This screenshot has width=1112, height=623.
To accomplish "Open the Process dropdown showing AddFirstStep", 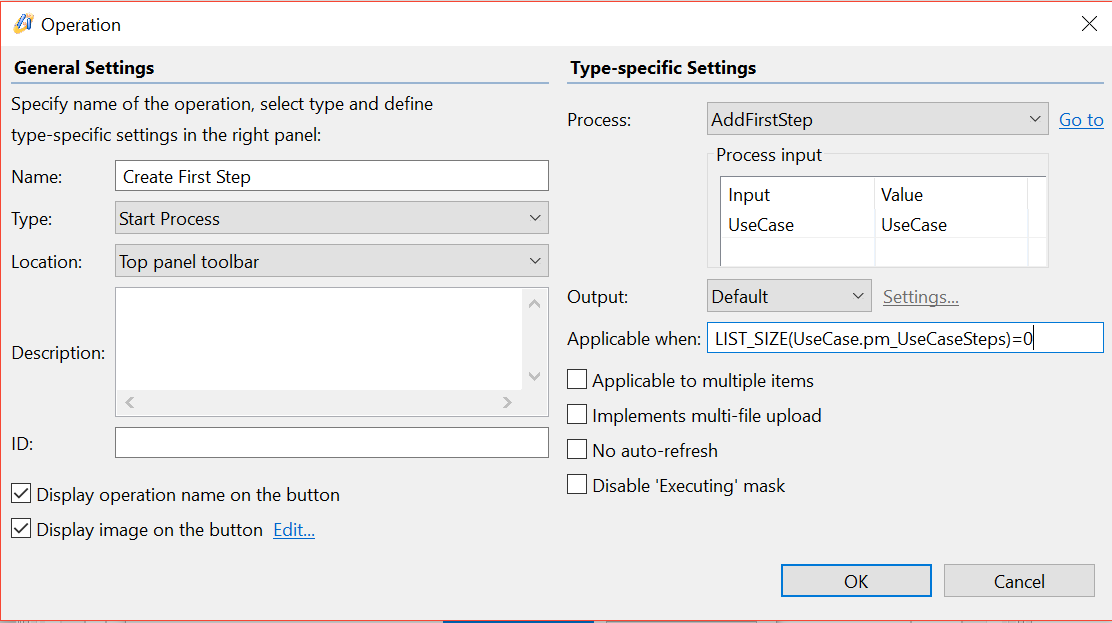I will [877, 118].
